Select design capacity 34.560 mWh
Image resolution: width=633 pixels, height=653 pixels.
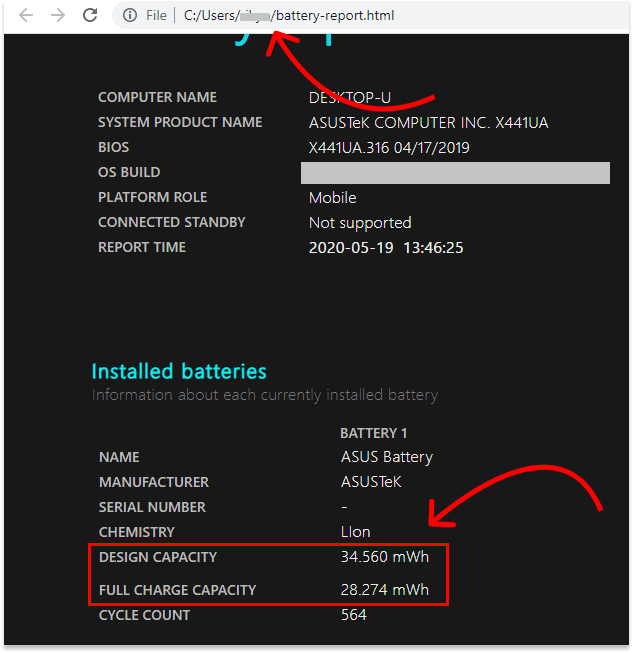(385, 557)
